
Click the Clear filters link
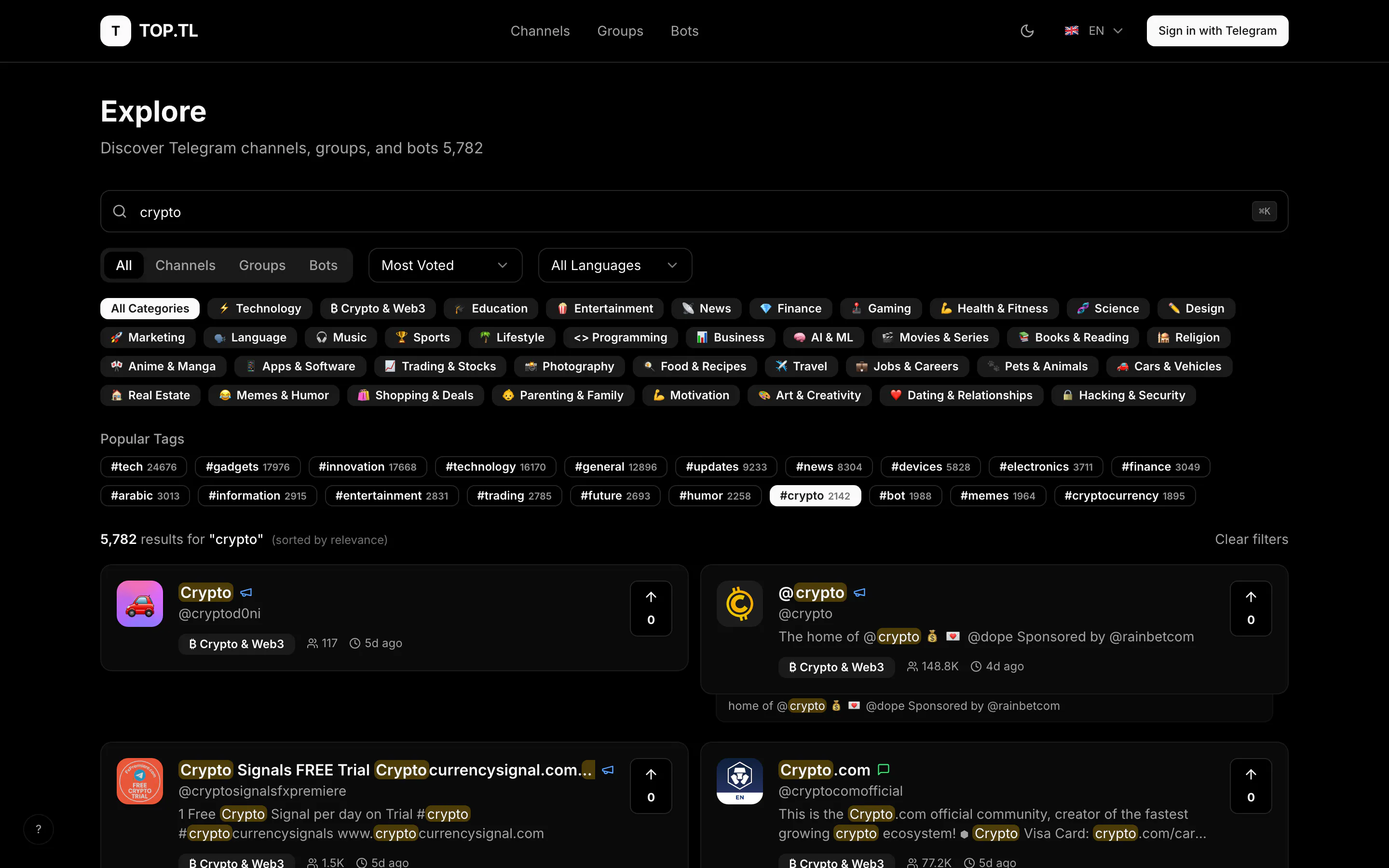coord(1251,539)
